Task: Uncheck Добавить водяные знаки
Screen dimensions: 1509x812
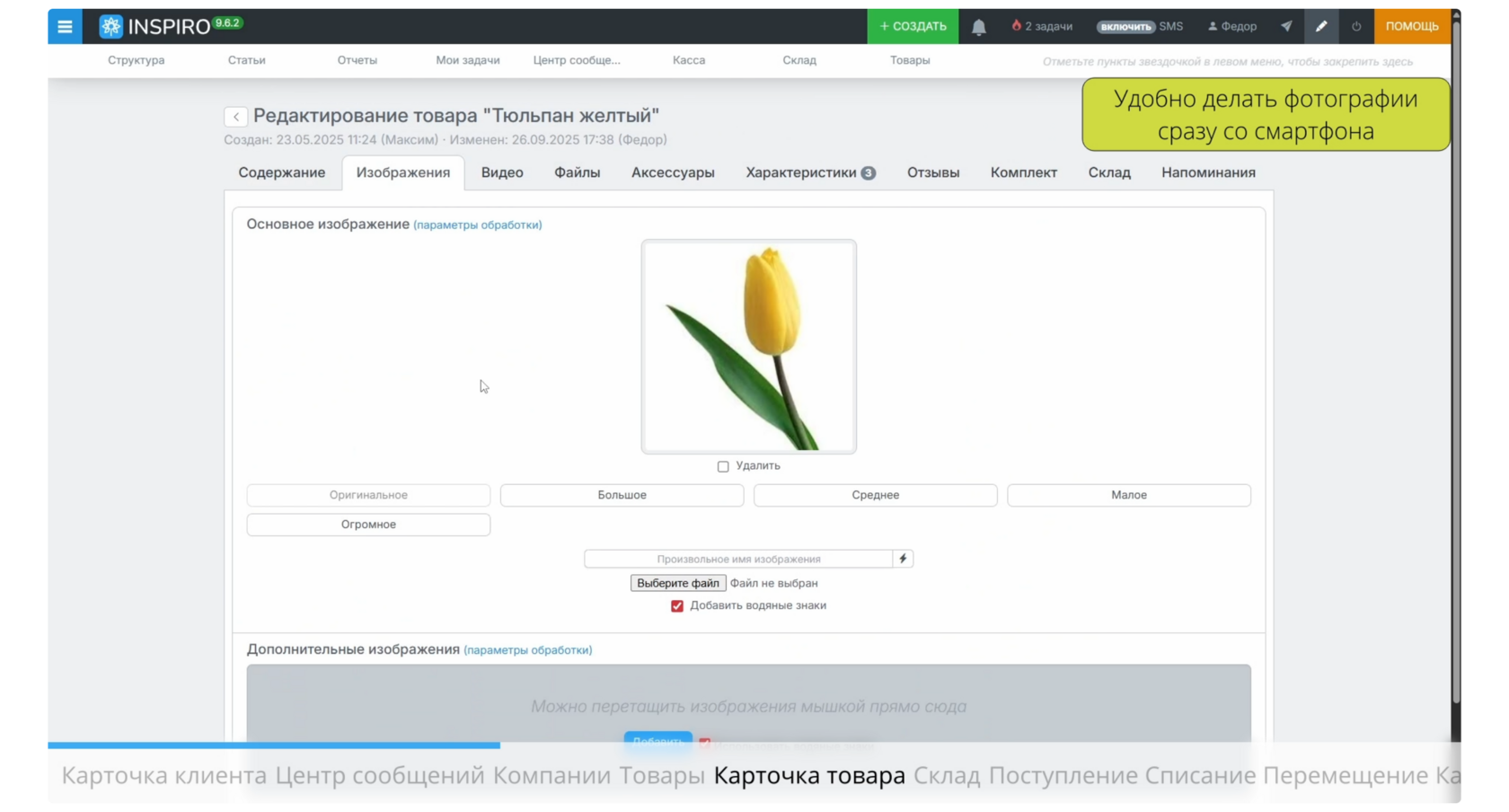Action: tap(677, 606)
